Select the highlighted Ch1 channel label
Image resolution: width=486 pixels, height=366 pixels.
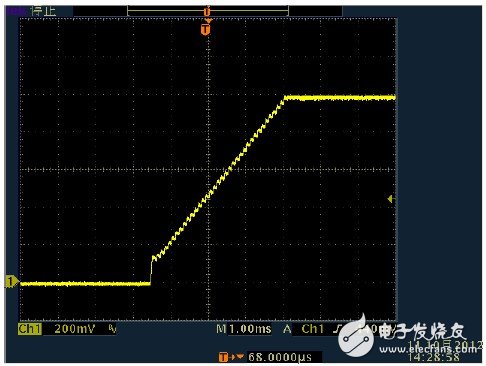tap(30, 329)
